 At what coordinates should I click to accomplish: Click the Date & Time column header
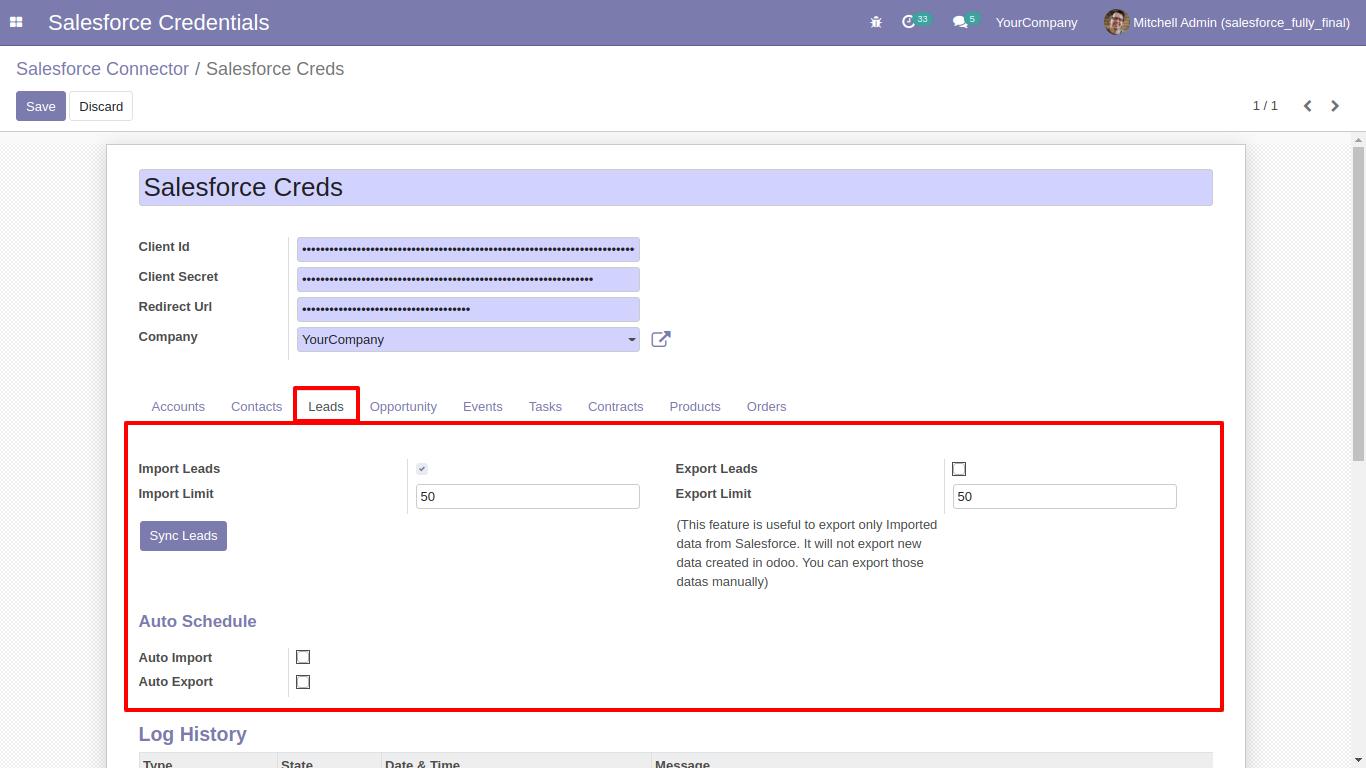(x=516, y=763)
